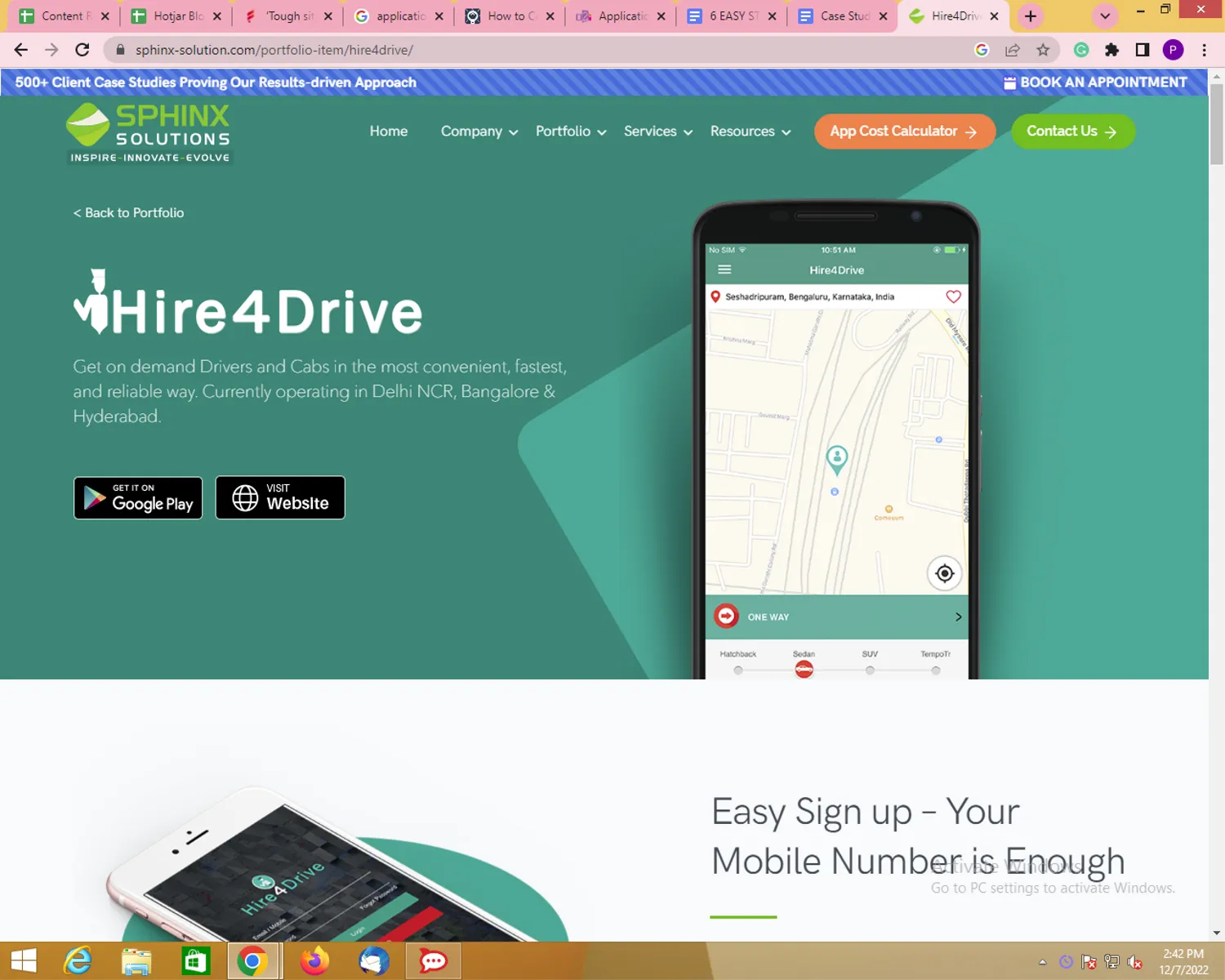Expand the Resources dropdown

point(751,131)
